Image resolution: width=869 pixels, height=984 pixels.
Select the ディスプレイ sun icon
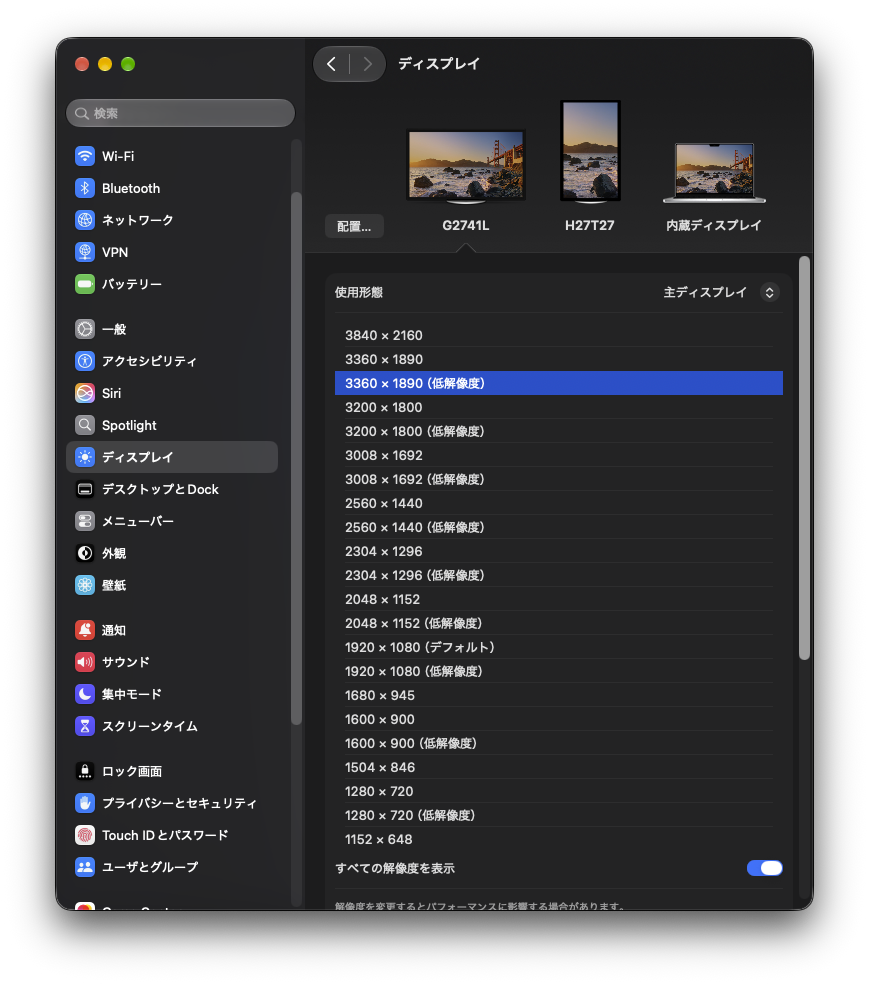coord(85,457)
